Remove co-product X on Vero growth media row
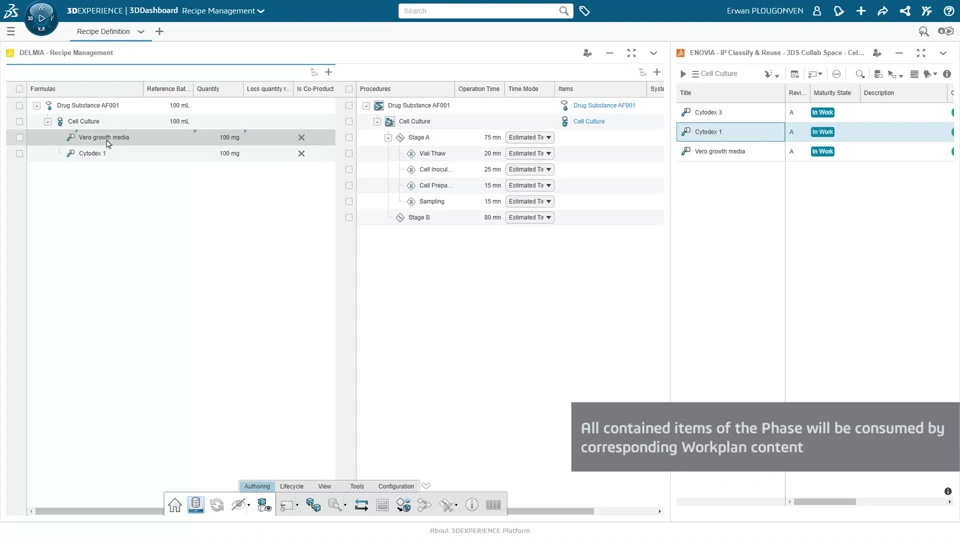The width and height of the screenshot is (960, 540). [301, 137]
